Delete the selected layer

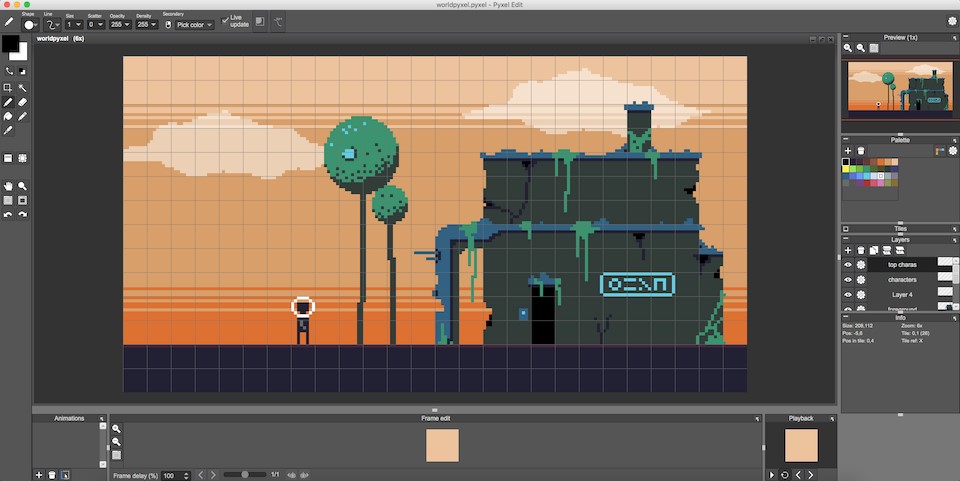861,250
